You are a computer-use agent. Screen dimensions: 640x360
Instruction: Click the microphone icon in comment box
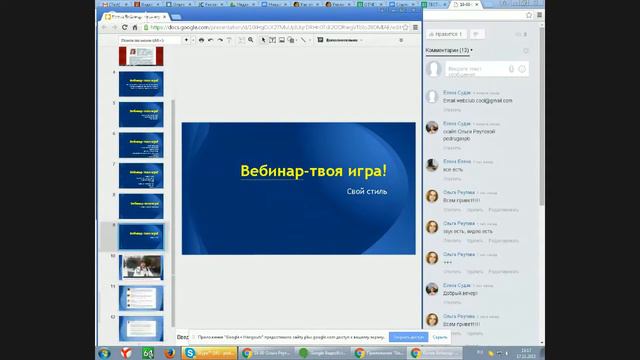[511, 69]
